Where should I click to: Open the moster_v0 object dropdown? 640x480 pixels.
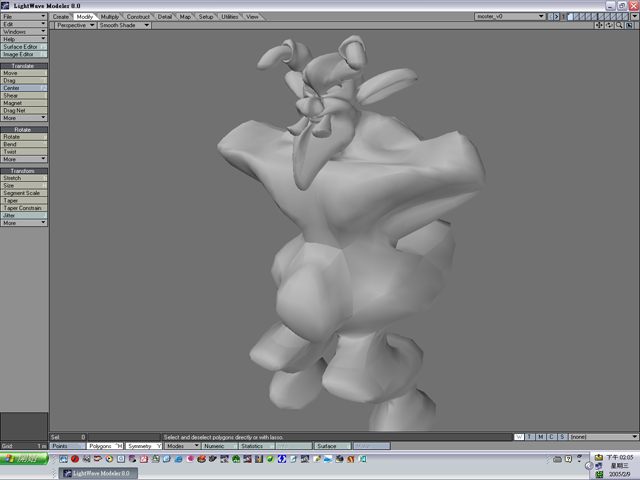tap(510, 16)
